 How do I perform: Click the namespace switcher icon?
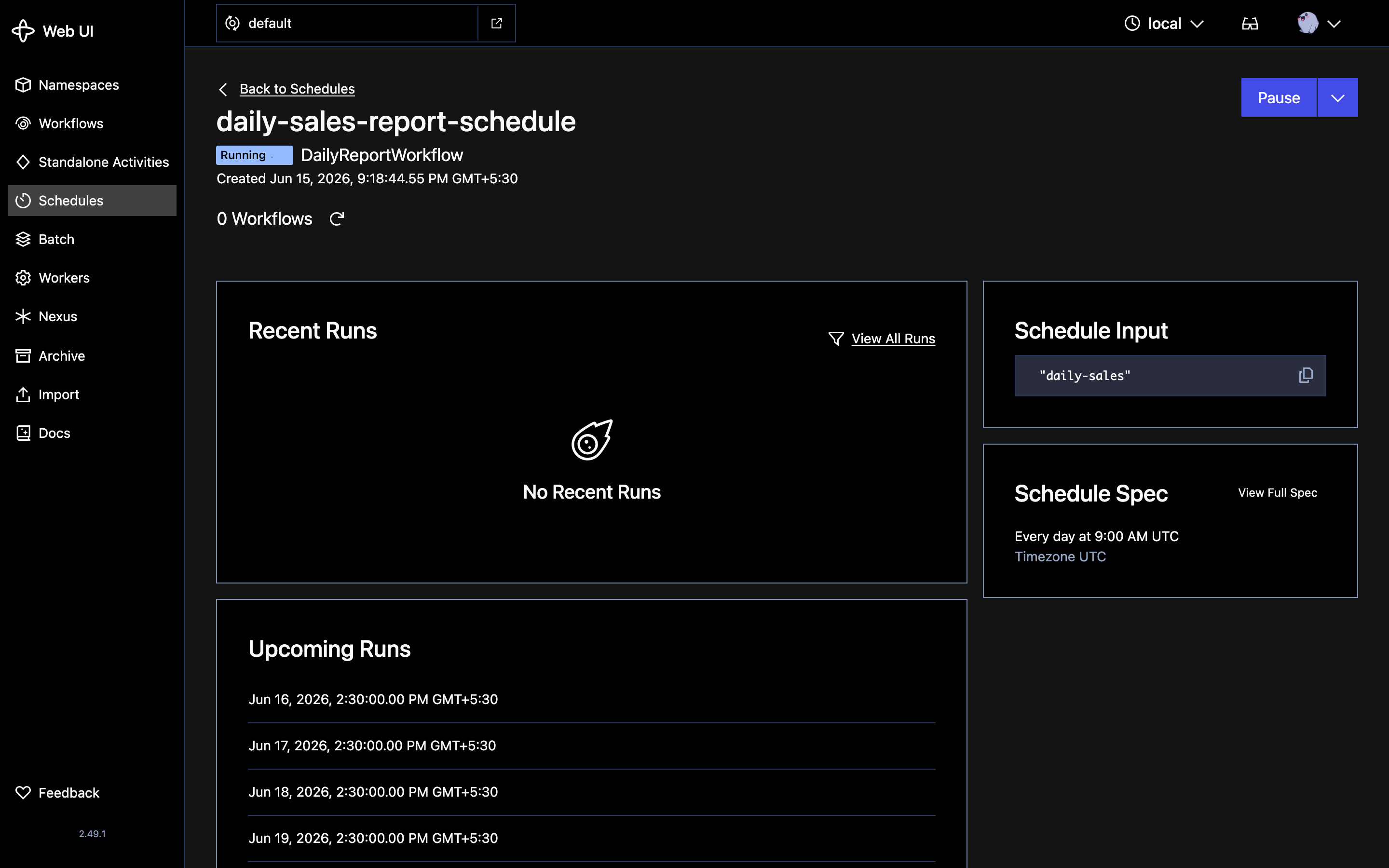[232, 23]
